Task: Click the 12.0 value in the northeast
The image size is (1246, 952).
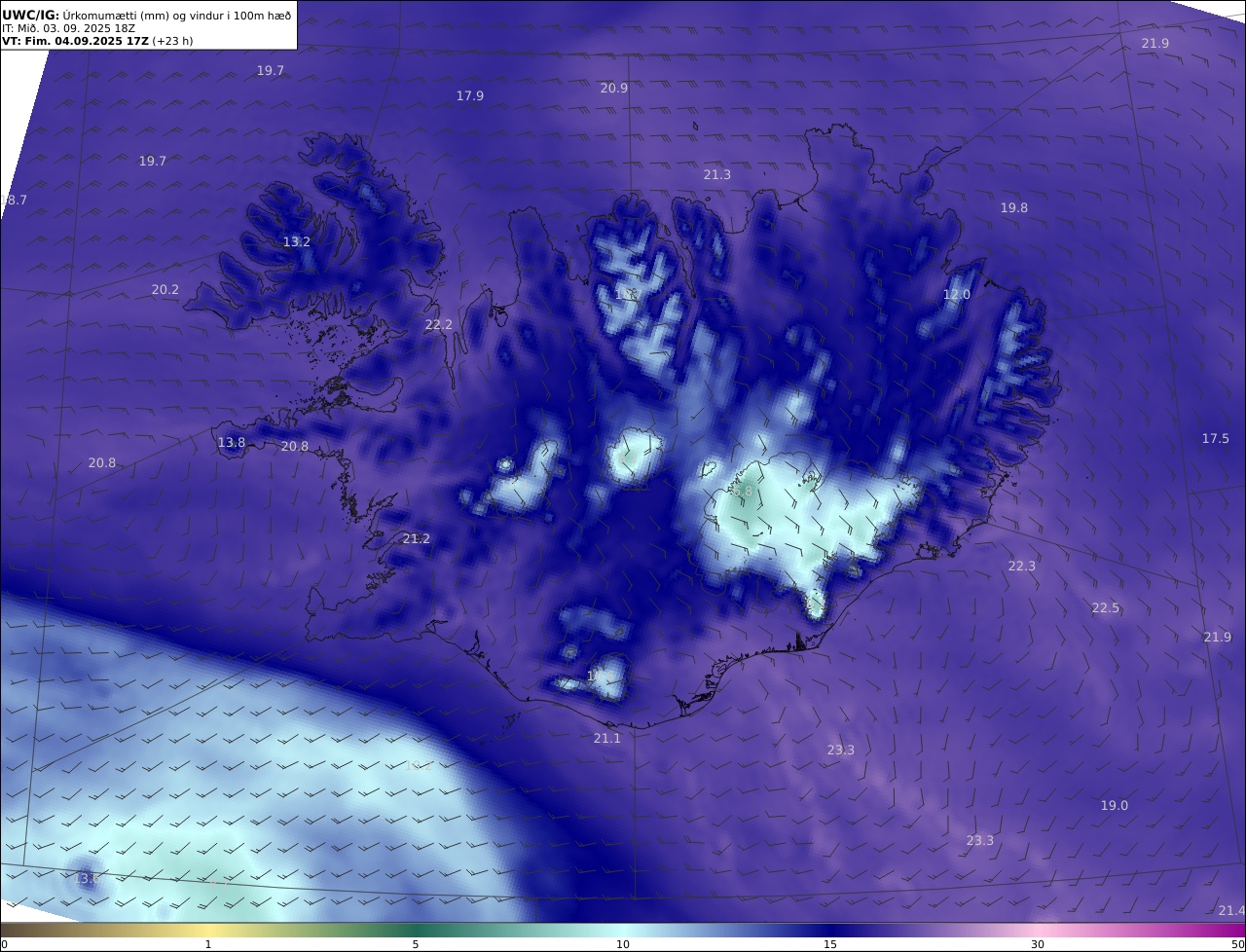Action: point(957,294)
